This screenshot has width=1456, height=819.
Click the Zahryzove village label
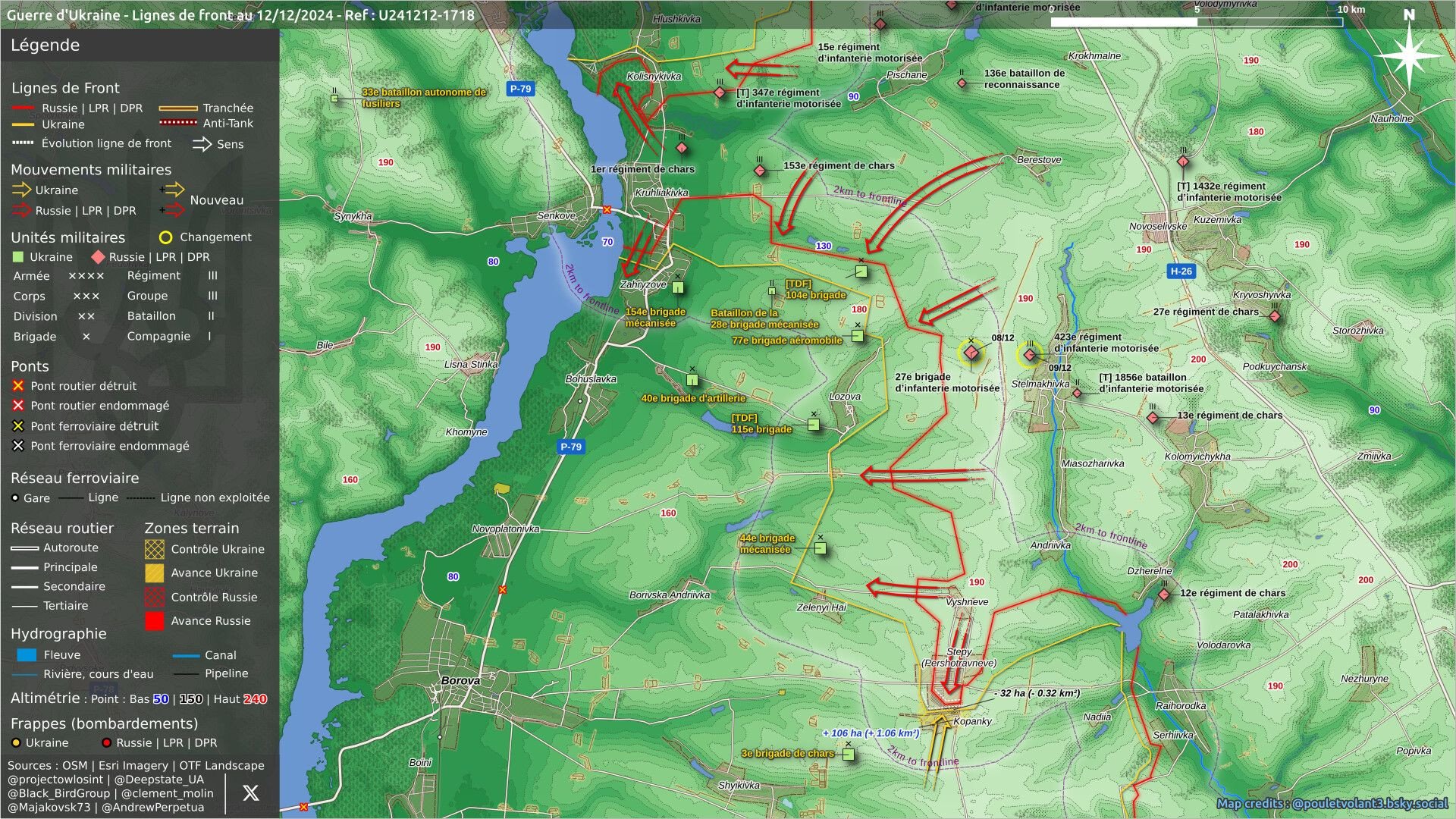pos(643,284)
